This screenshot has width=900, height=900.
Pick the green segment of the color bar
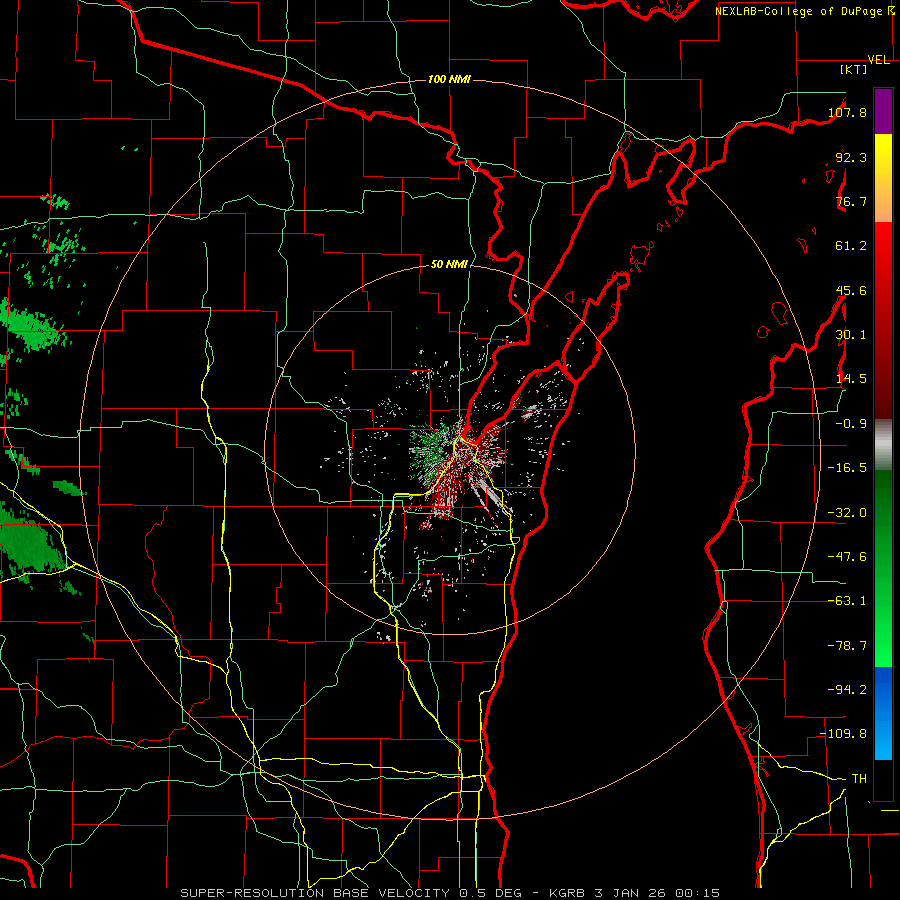(883, 568)
